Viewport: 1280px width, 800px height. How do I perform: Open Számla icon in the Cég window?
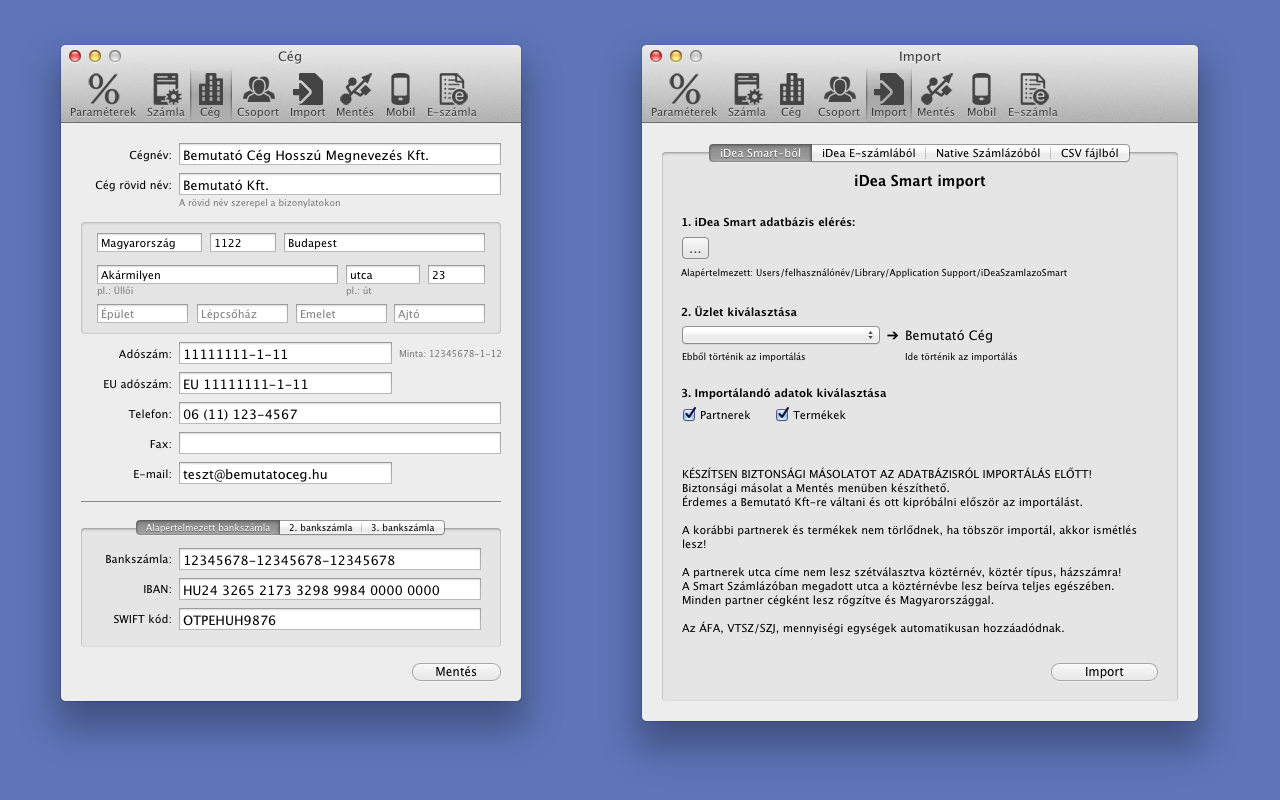pyautogui.click(x=166, y=95)
